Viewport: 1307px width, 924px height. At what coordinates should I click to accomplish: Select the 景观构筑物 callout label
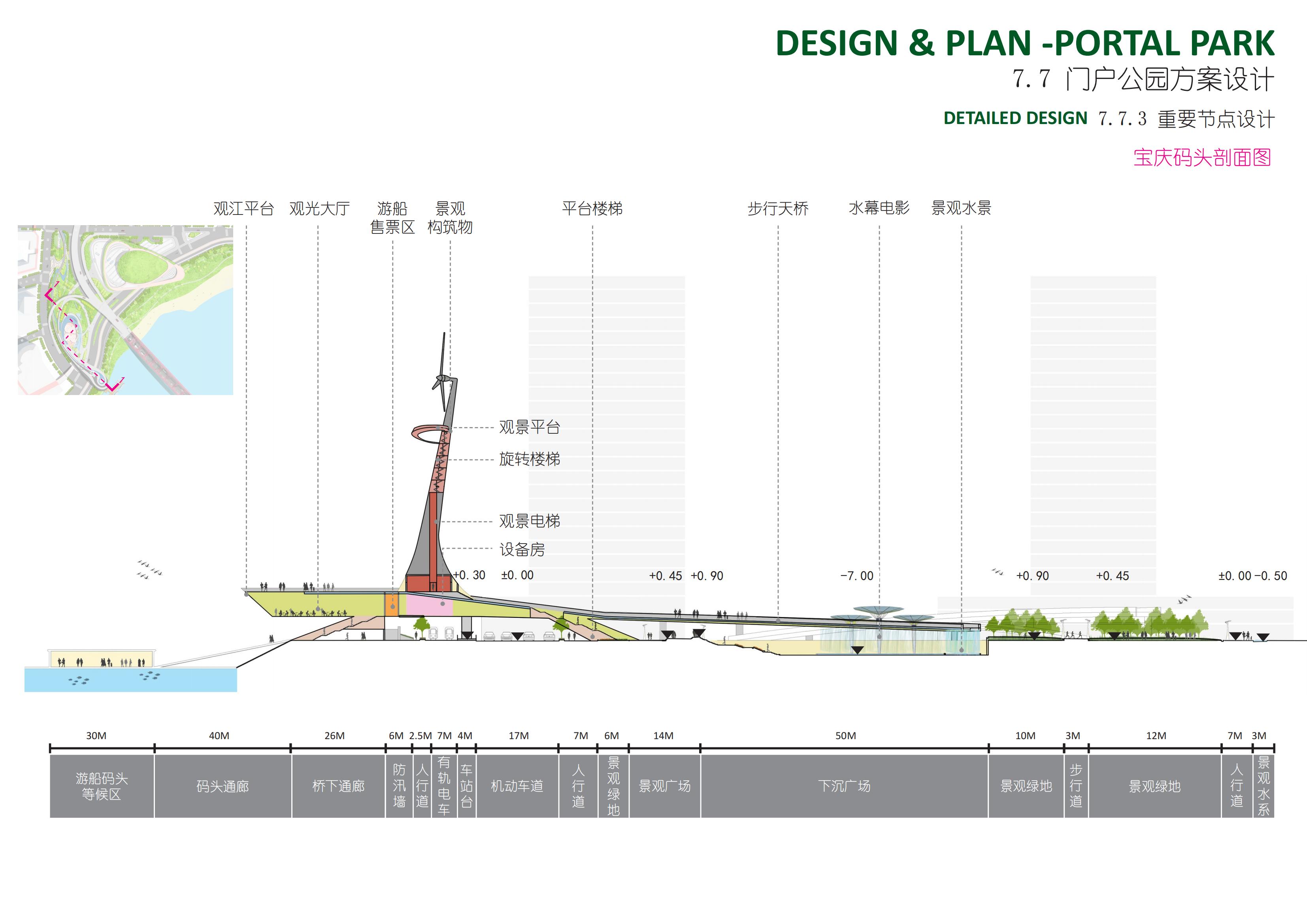point(450,217)
